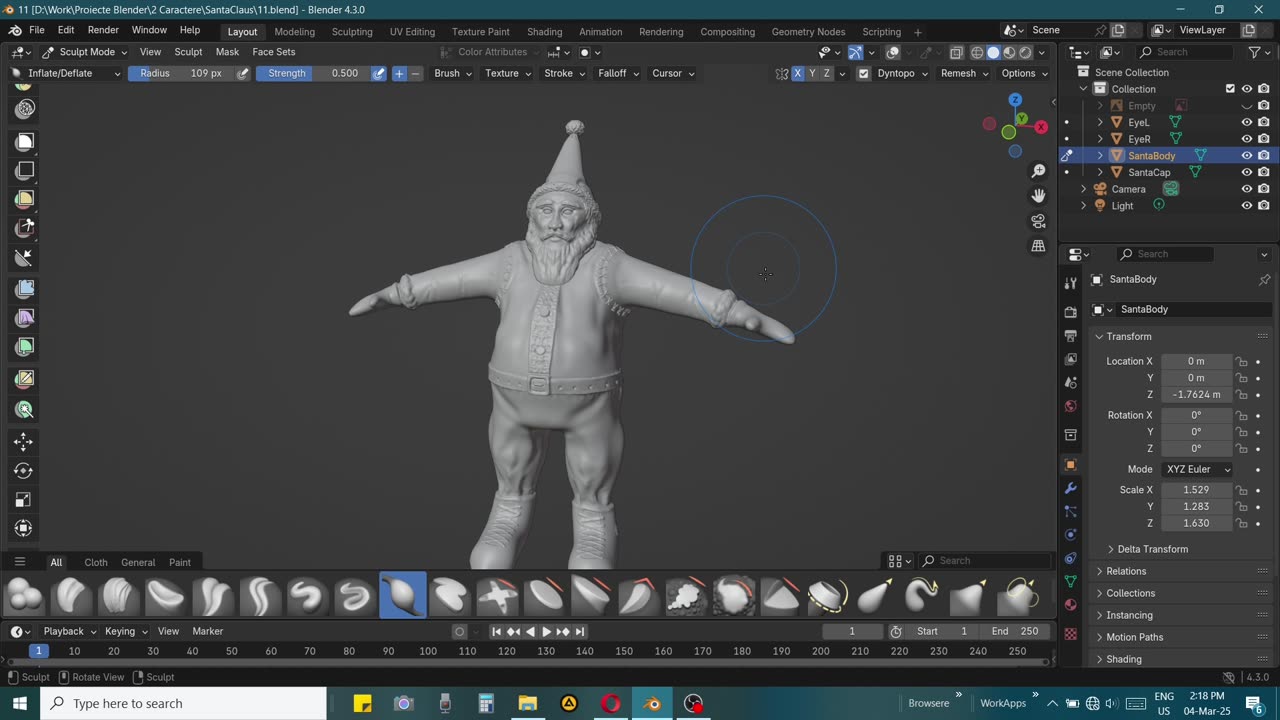Select the Color Filter tool
The image size is (1280, 720).
point(25,346)
